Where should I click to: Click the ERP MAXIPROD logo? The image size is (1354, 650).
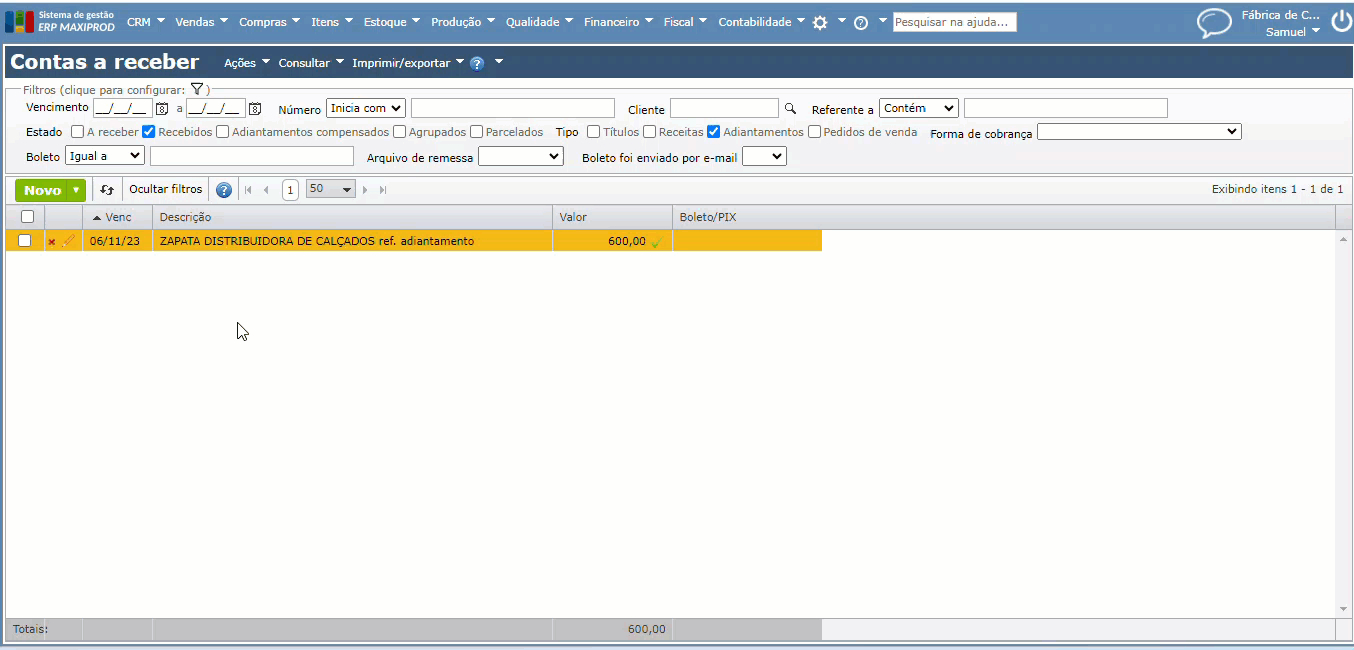[60, 22]
